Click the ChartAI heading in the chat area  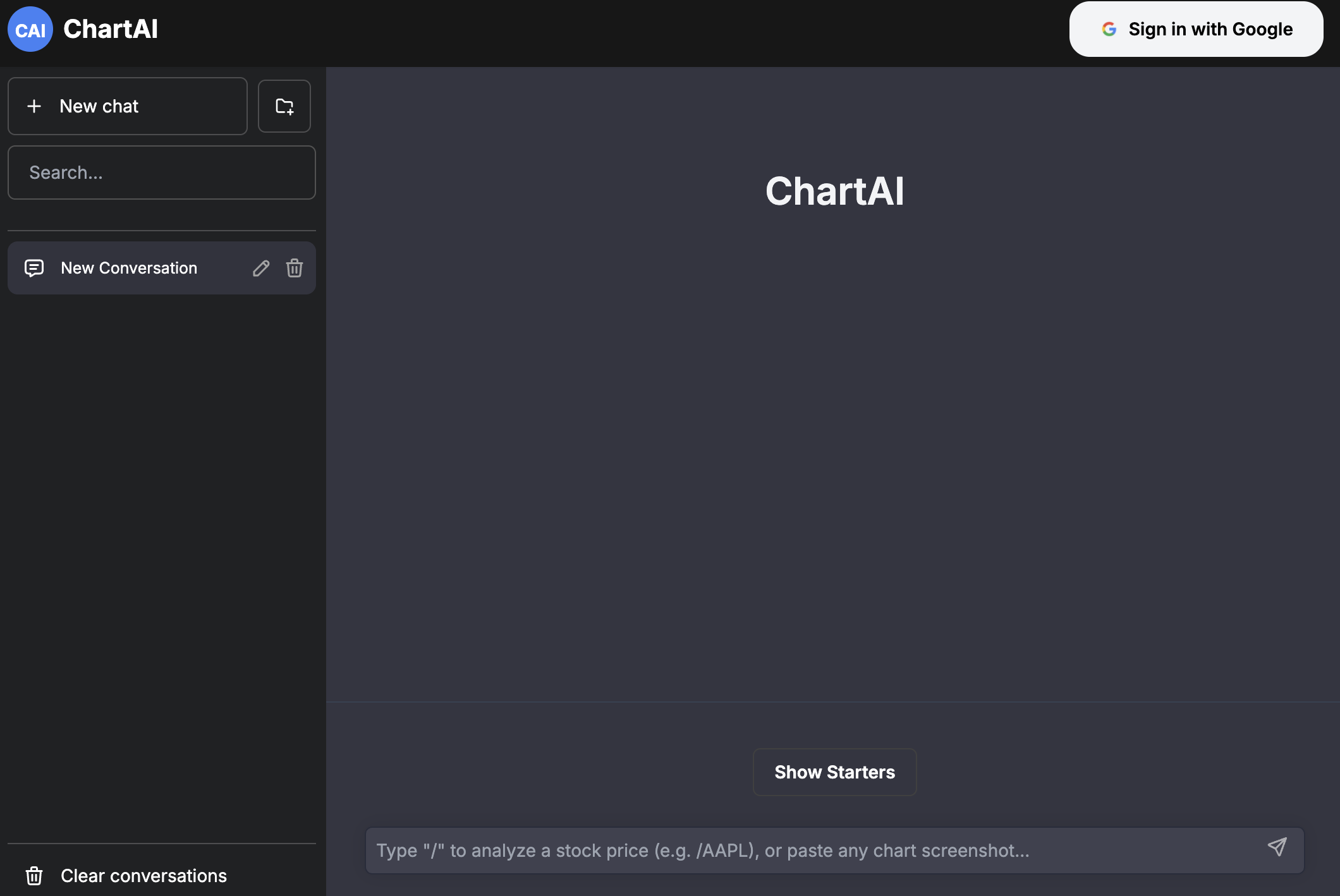pos(834,191)
